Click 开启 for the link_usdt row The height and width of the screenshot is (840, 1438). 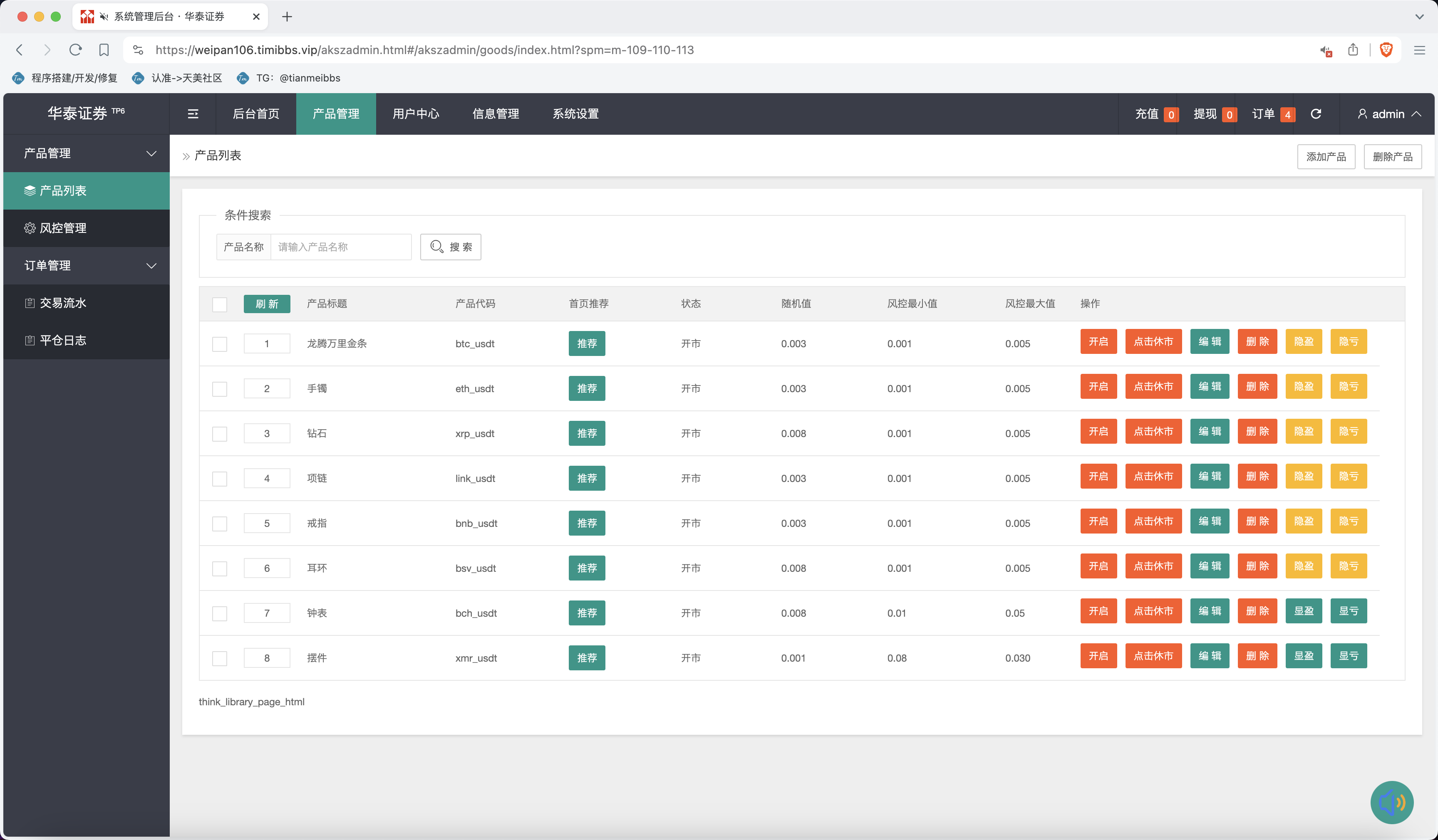[x=1098, y=476]
